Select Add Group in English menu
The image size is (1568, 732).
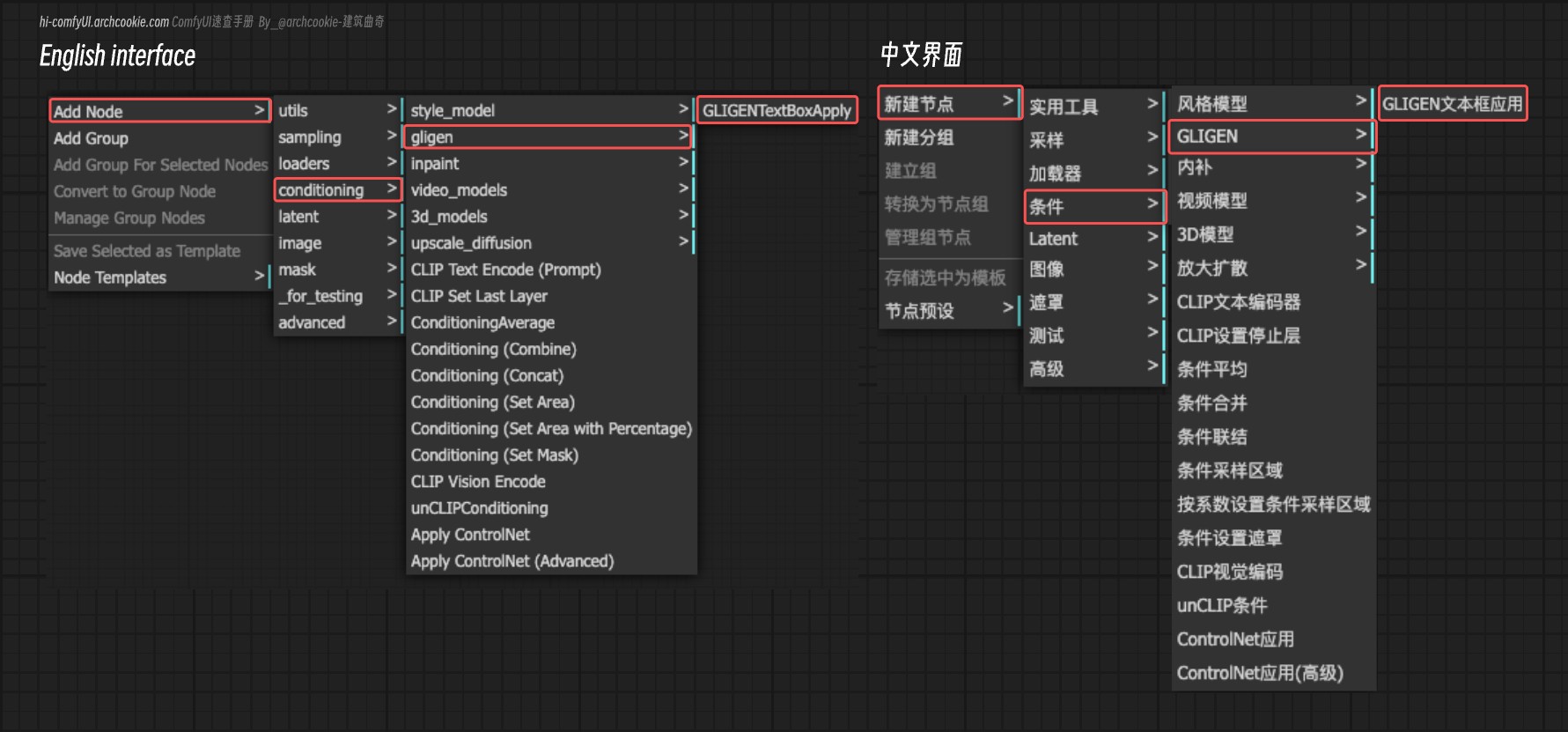pyautogui.click(x=159, y=138)
